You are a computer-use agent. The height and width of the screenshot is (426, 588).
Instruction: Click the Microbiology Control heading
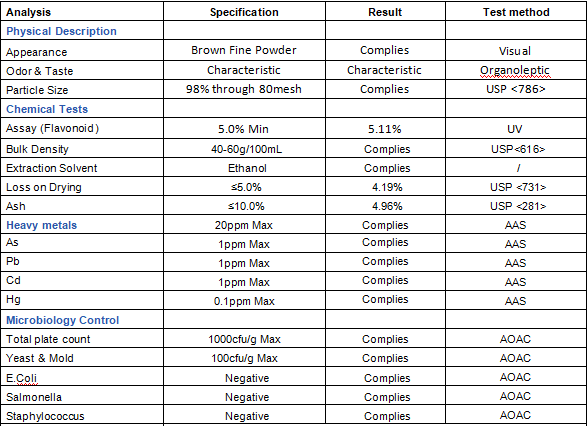pyautogui.click(x=63, y=320)
